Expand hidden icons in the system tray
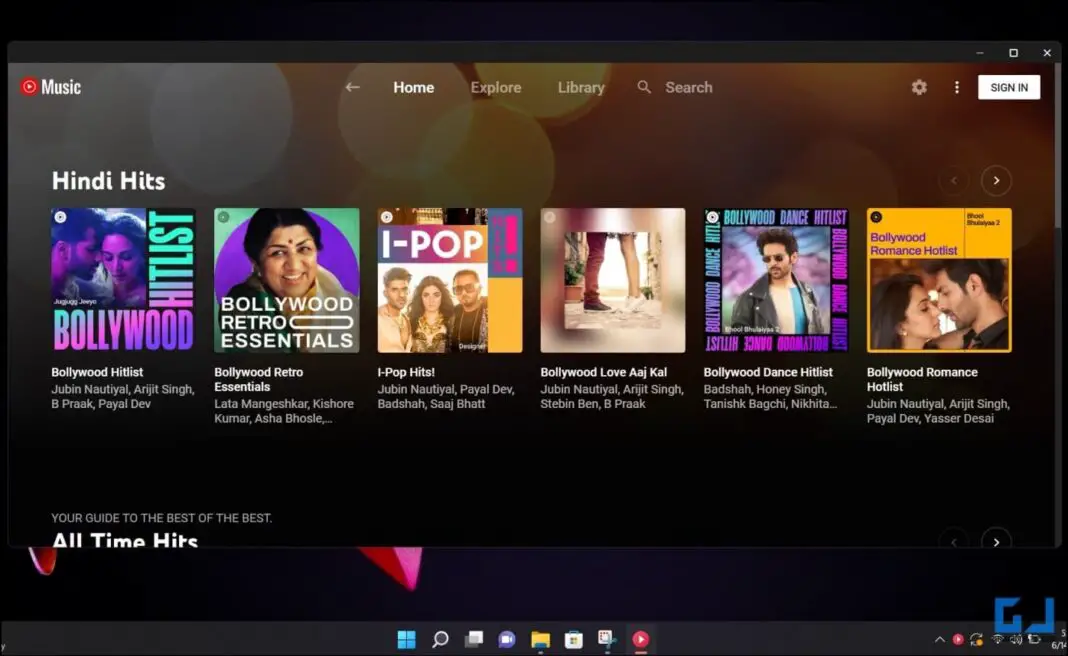The image size is (1068, 656). point(939,640)
